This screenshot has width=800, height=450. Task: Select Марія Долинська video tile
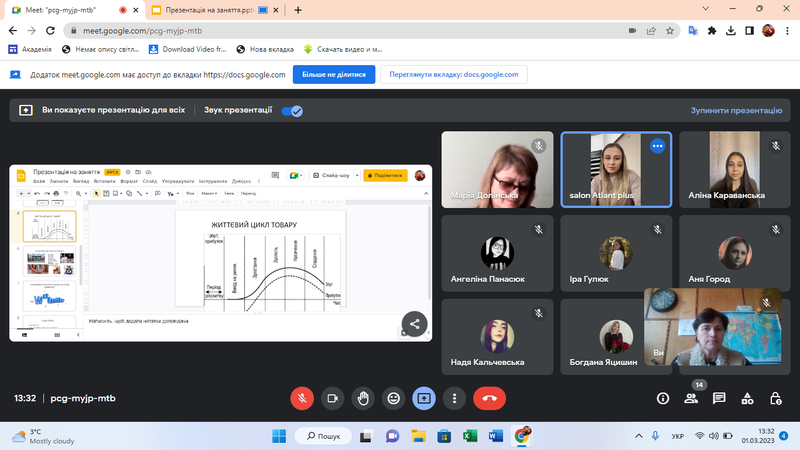(x=497, y=170)
